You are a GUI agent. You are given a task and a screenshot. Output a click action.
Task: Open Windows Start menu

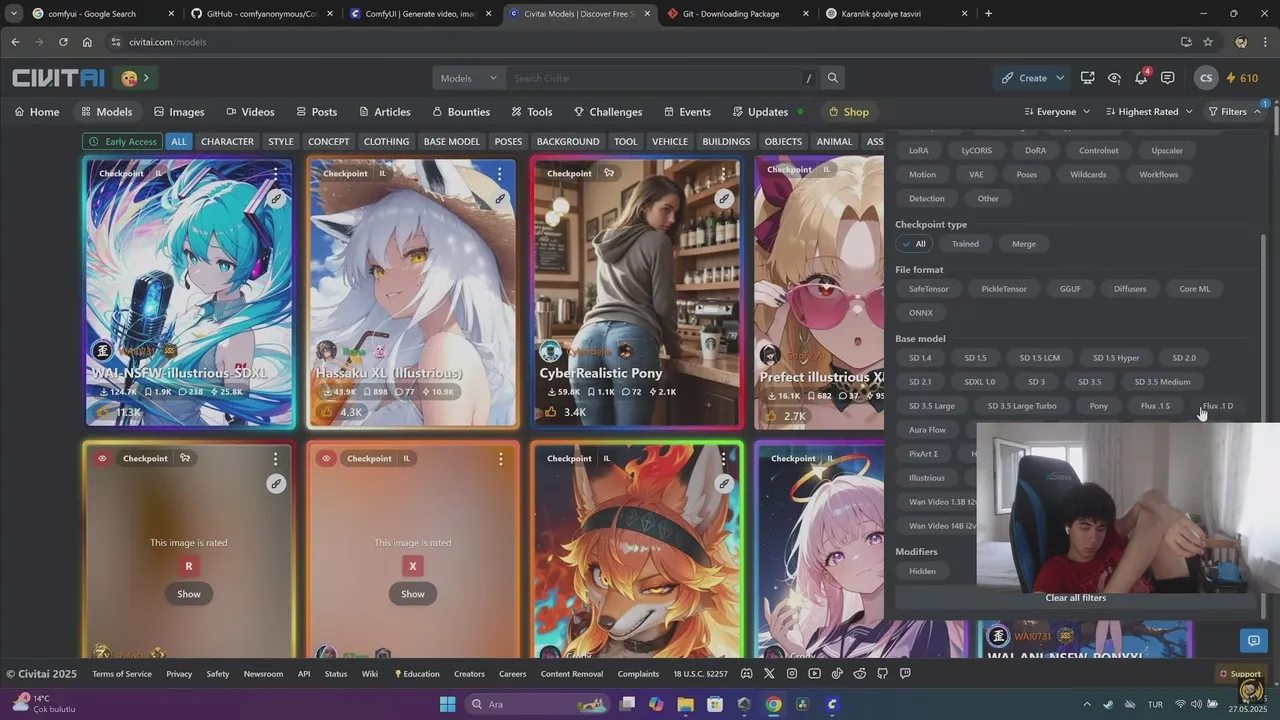[447, 704]
